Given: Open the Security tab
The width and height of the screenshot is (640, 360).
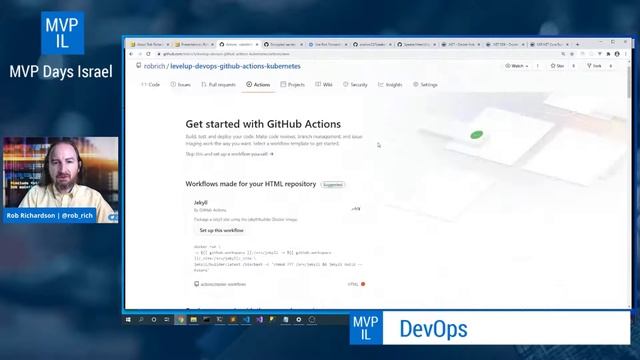Looking at the screenshot, I should click(x=355, y=84).
